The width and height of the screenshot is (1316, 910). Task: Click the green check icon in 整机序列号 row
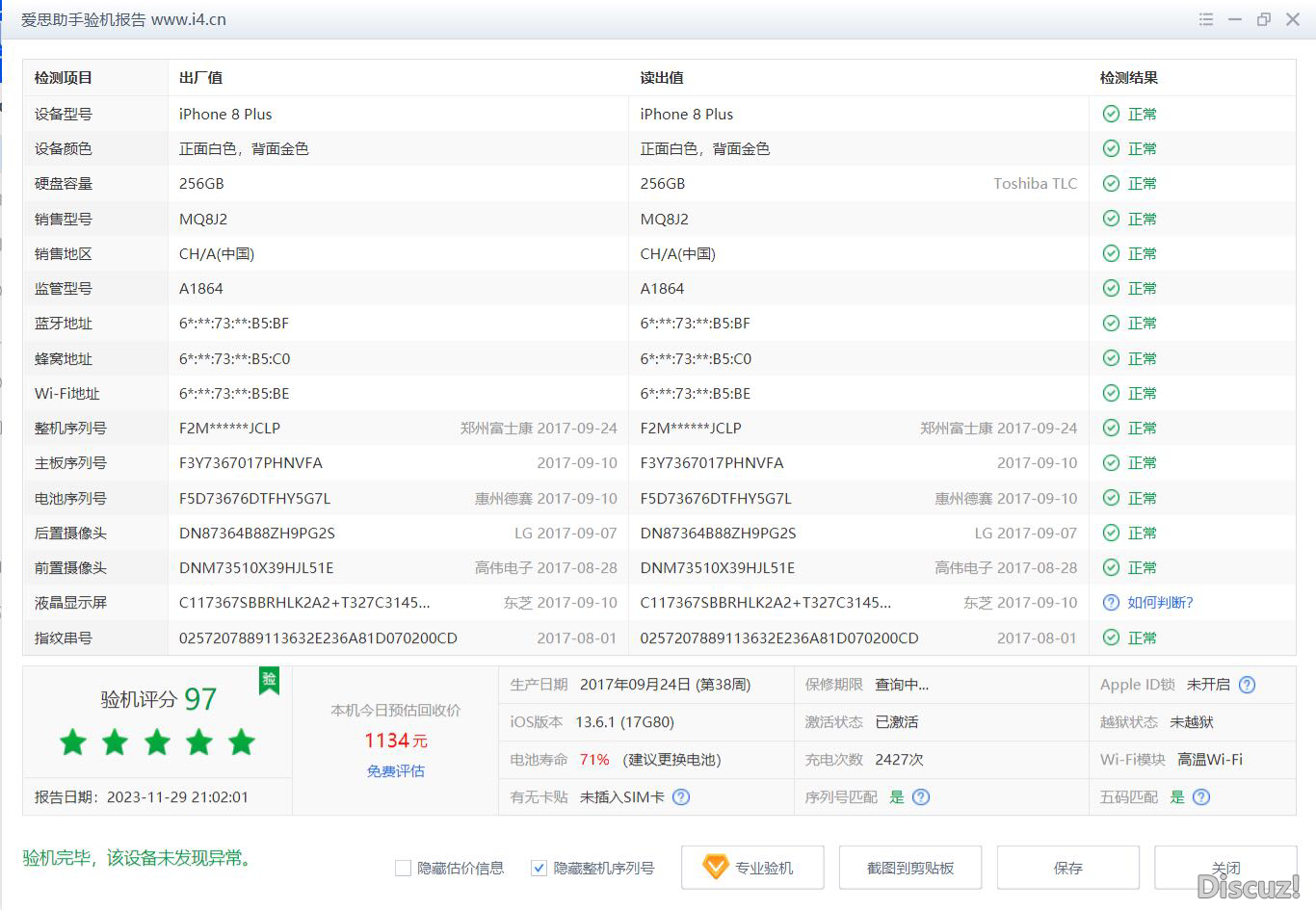[1111, 428]
